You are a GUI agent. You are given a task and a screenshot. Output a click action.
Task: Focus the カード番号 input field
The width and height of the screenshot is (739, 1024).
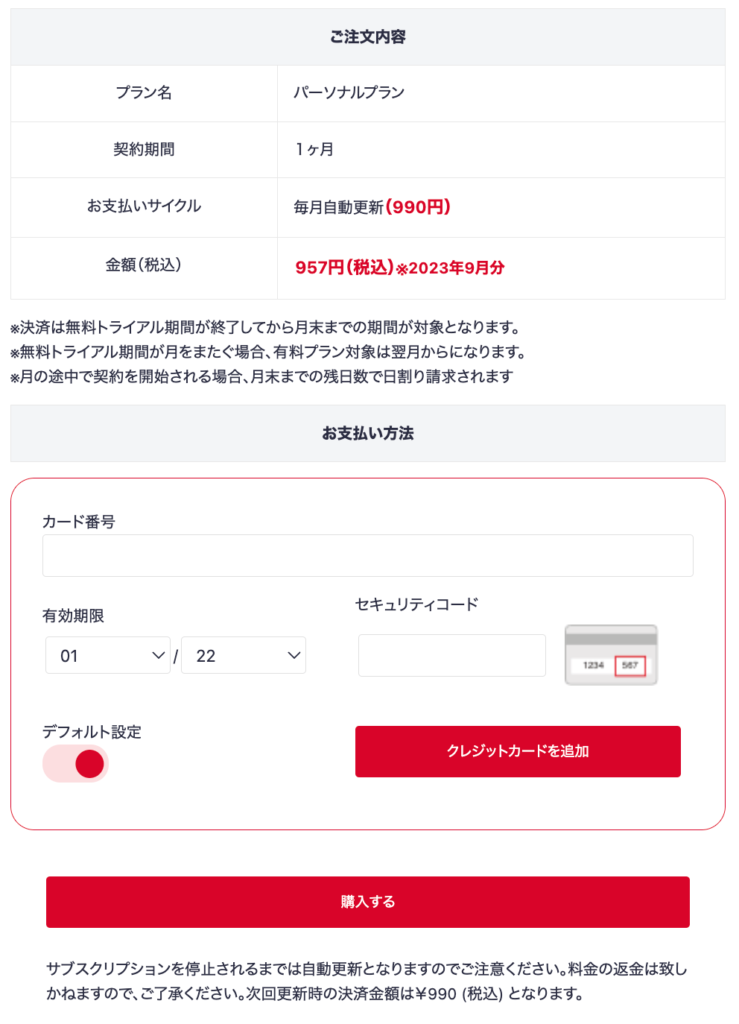pos(367,555)
